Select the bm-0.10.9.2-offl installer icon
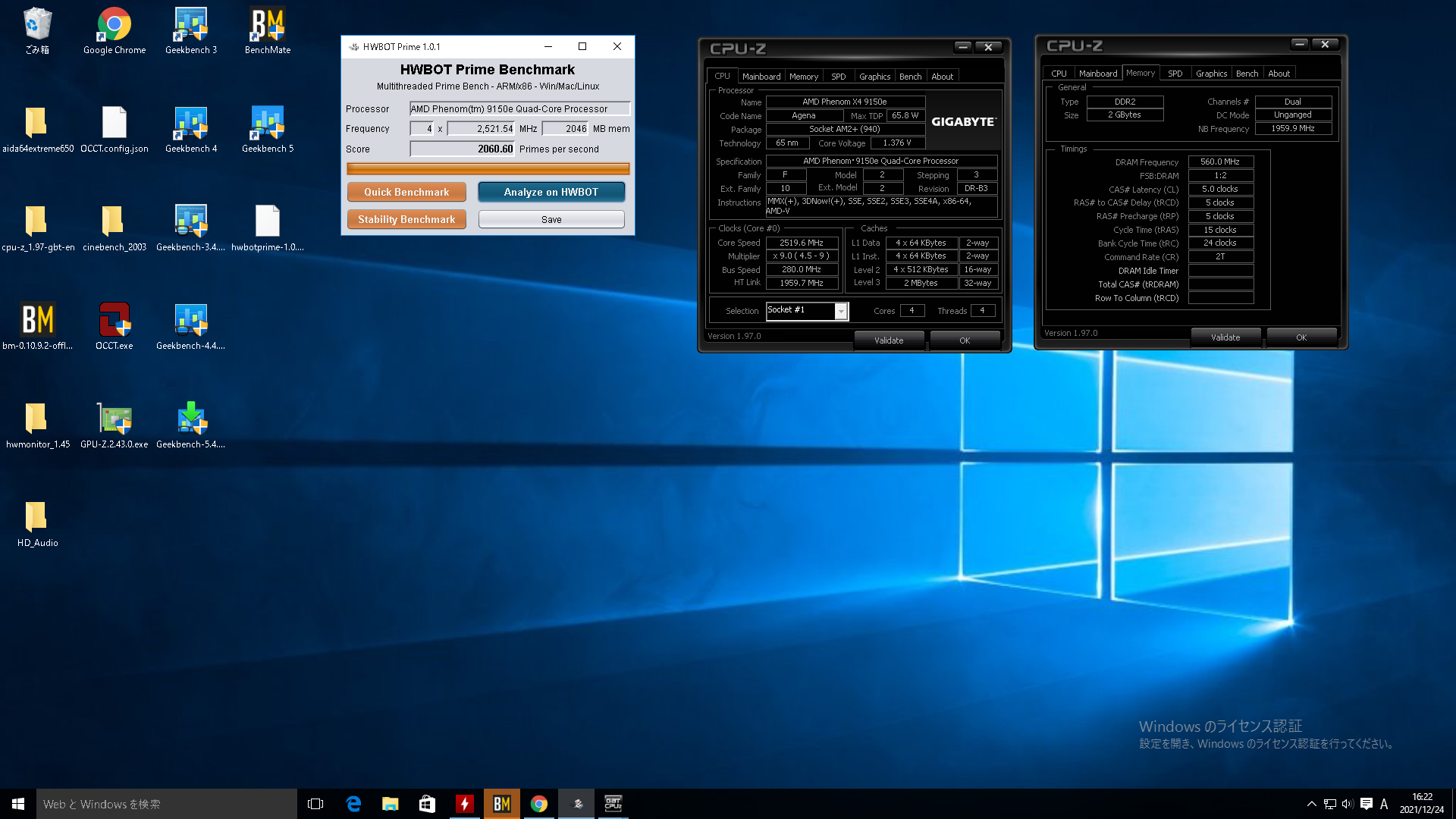The image size is (1456, 819). point(37,327)
